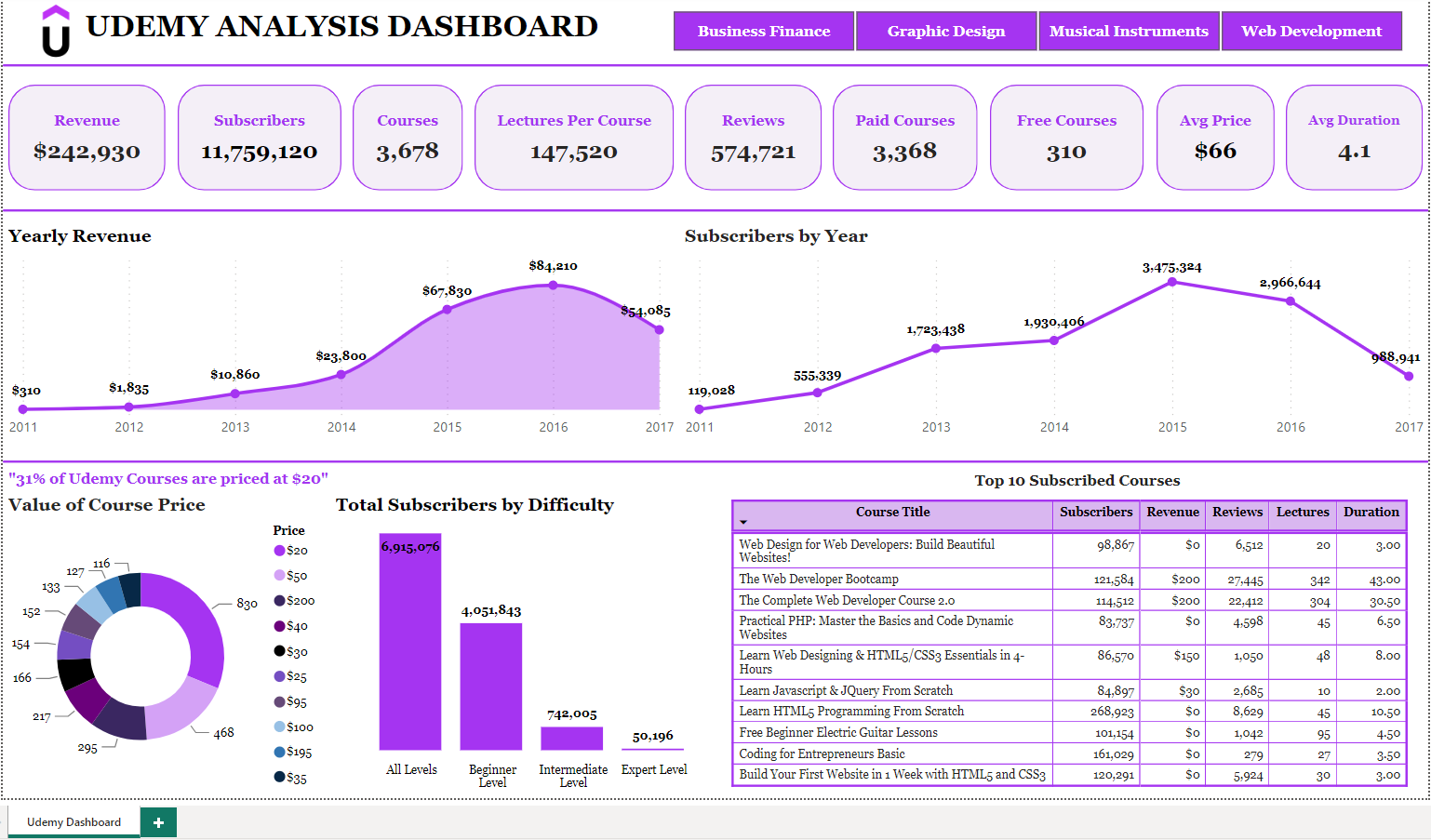Select the Duration column header
1431x840 pixels.
click(x=1371, y=513)
